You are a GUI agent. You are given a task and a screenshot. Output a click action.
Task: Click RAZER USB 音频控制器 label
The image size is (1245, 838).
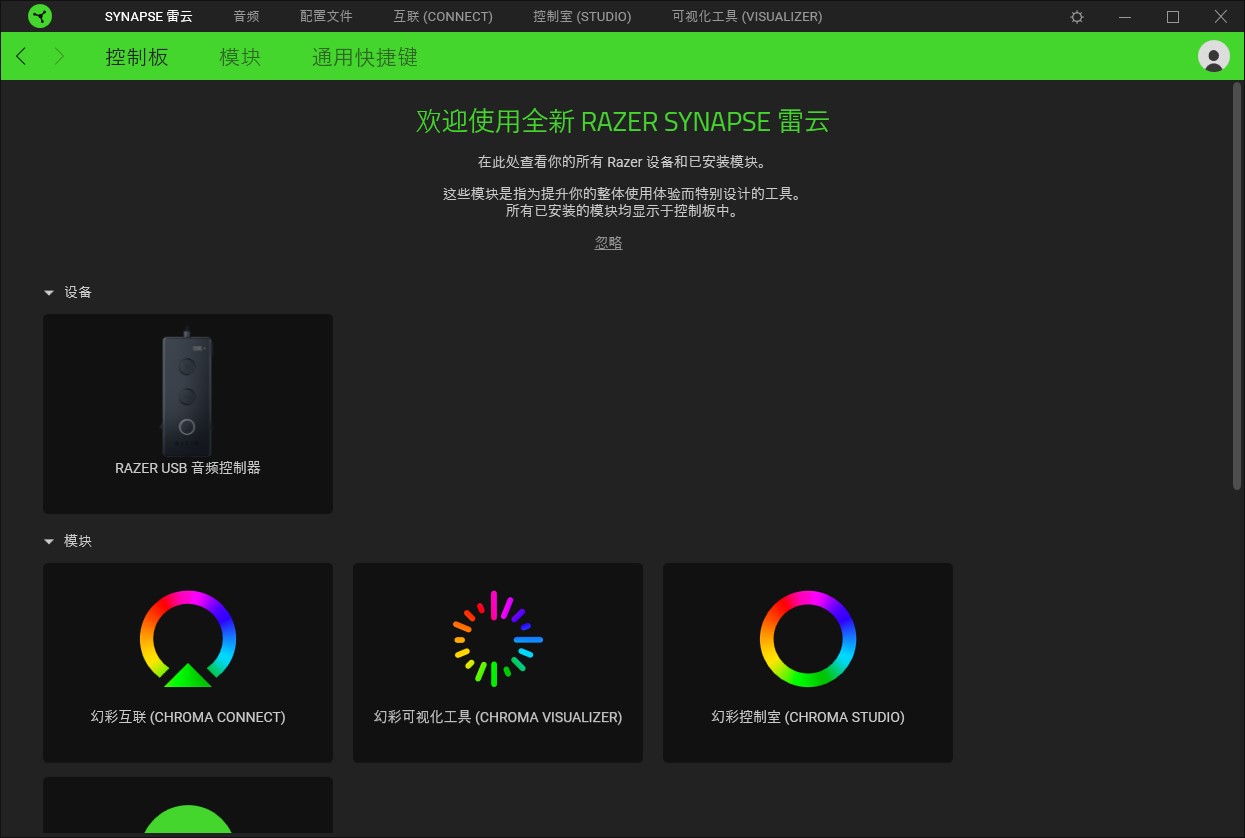click(188, 468)
